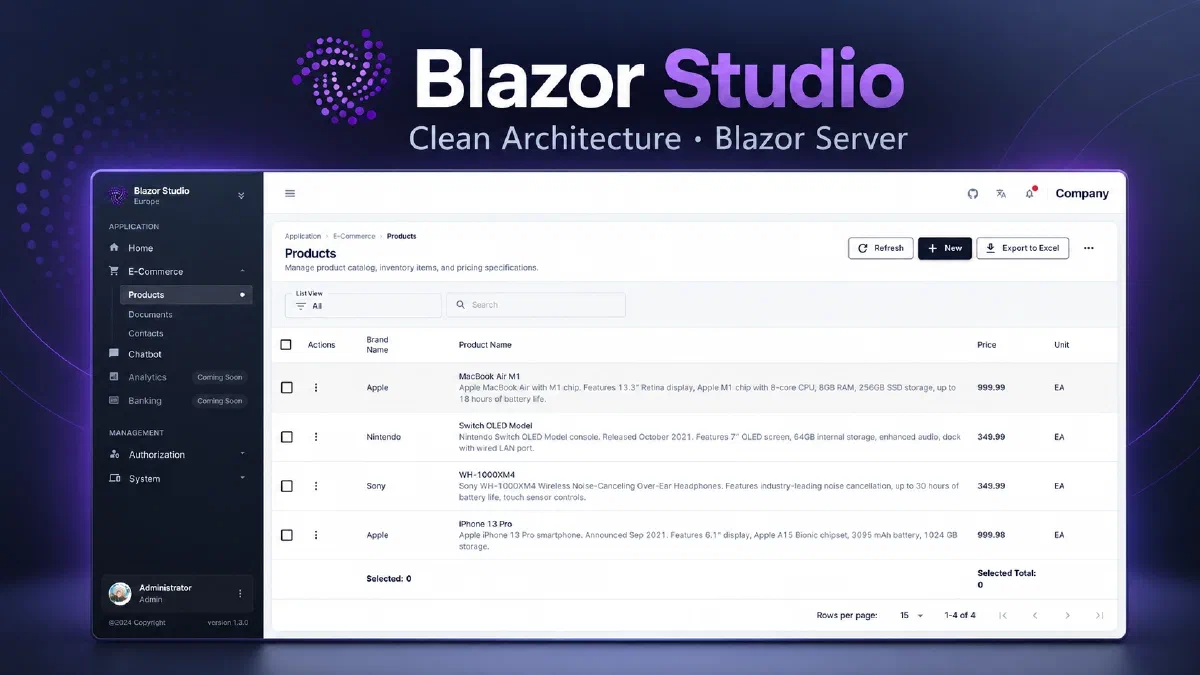
Task: Click the Administrator avatar picture
Action: click(x=120, y=593)
